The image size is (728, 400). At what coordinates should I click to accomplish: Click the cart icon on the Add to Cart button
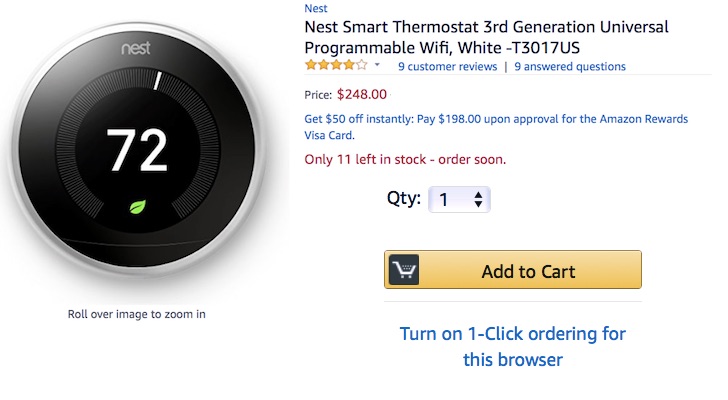pos(403,270)
